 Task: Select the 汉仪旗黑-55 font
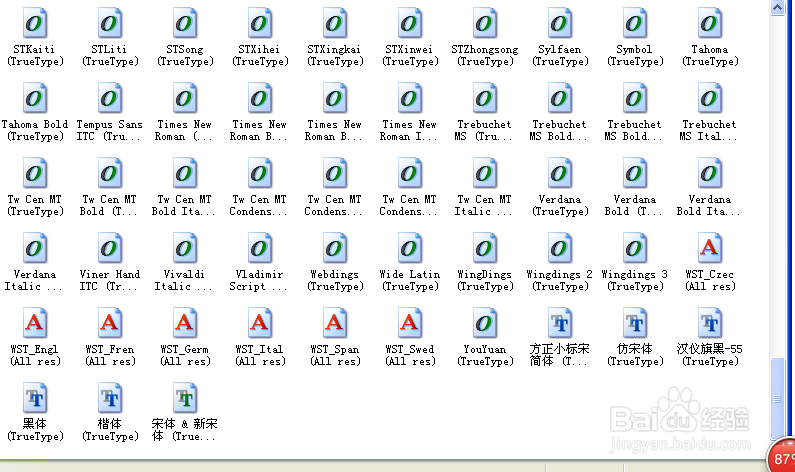(x=710, y=323)
